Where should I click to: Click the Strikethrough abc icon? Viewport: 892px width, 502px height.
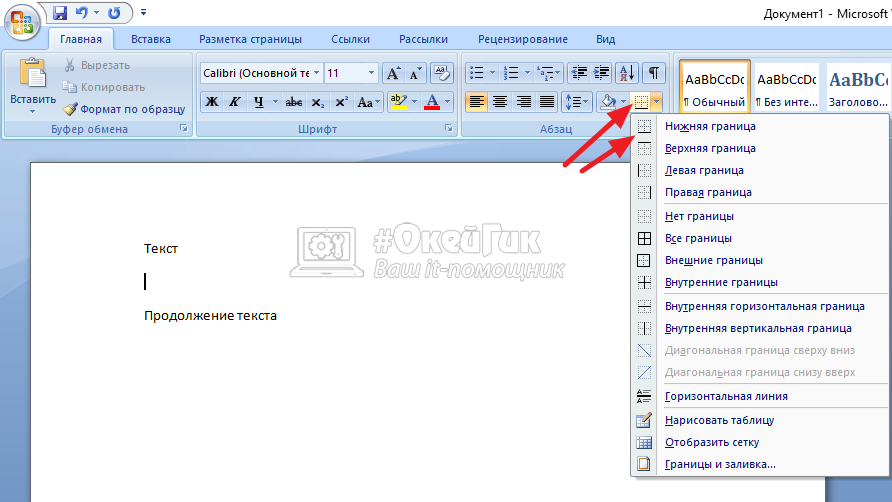(294, 102)
